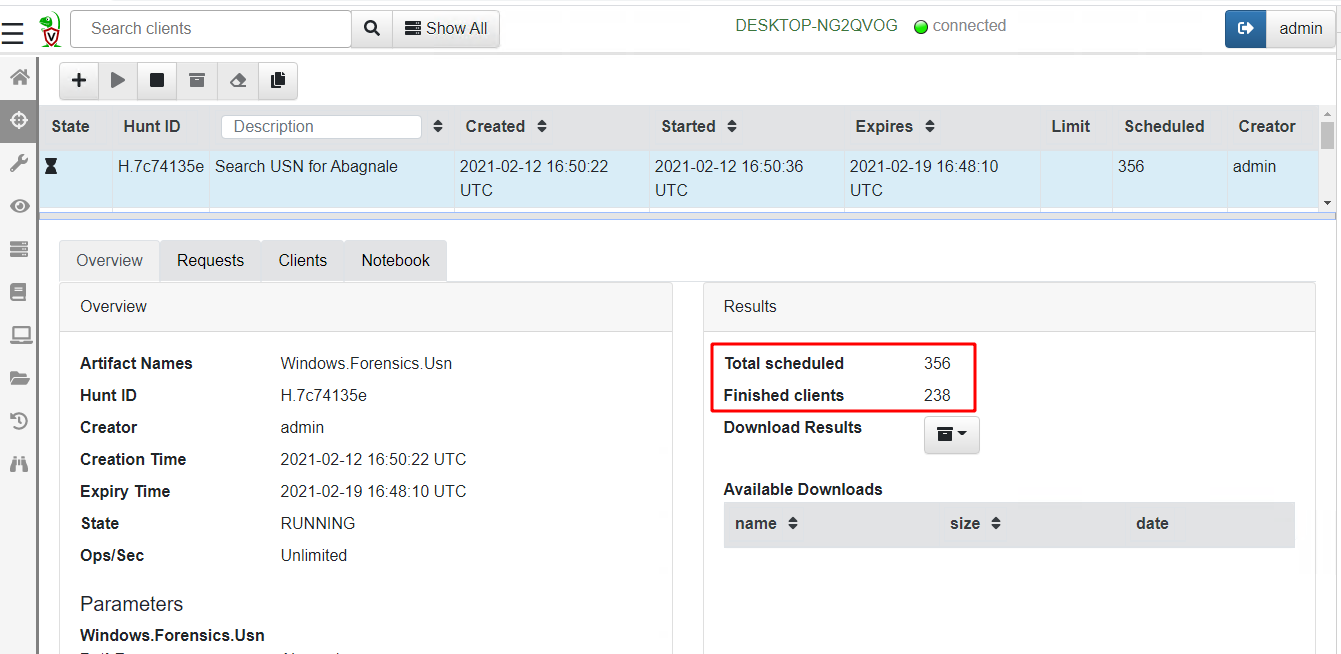
Task: Open Hunt Manager crosshair icon in sidebar
Action: (19, 120)
